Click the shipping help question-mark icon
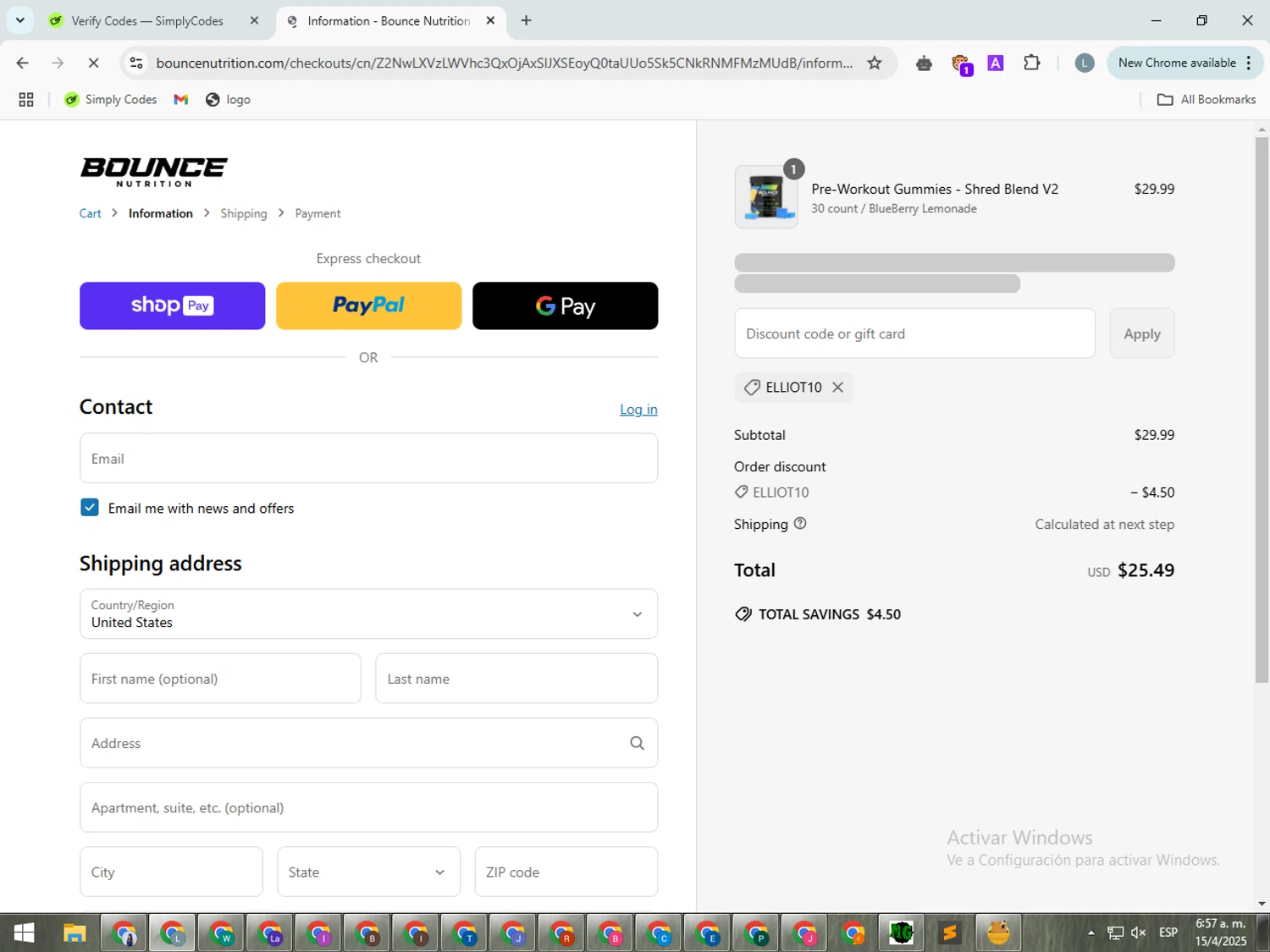This screenshot has width=1270, height=952. tap(800, 524)
